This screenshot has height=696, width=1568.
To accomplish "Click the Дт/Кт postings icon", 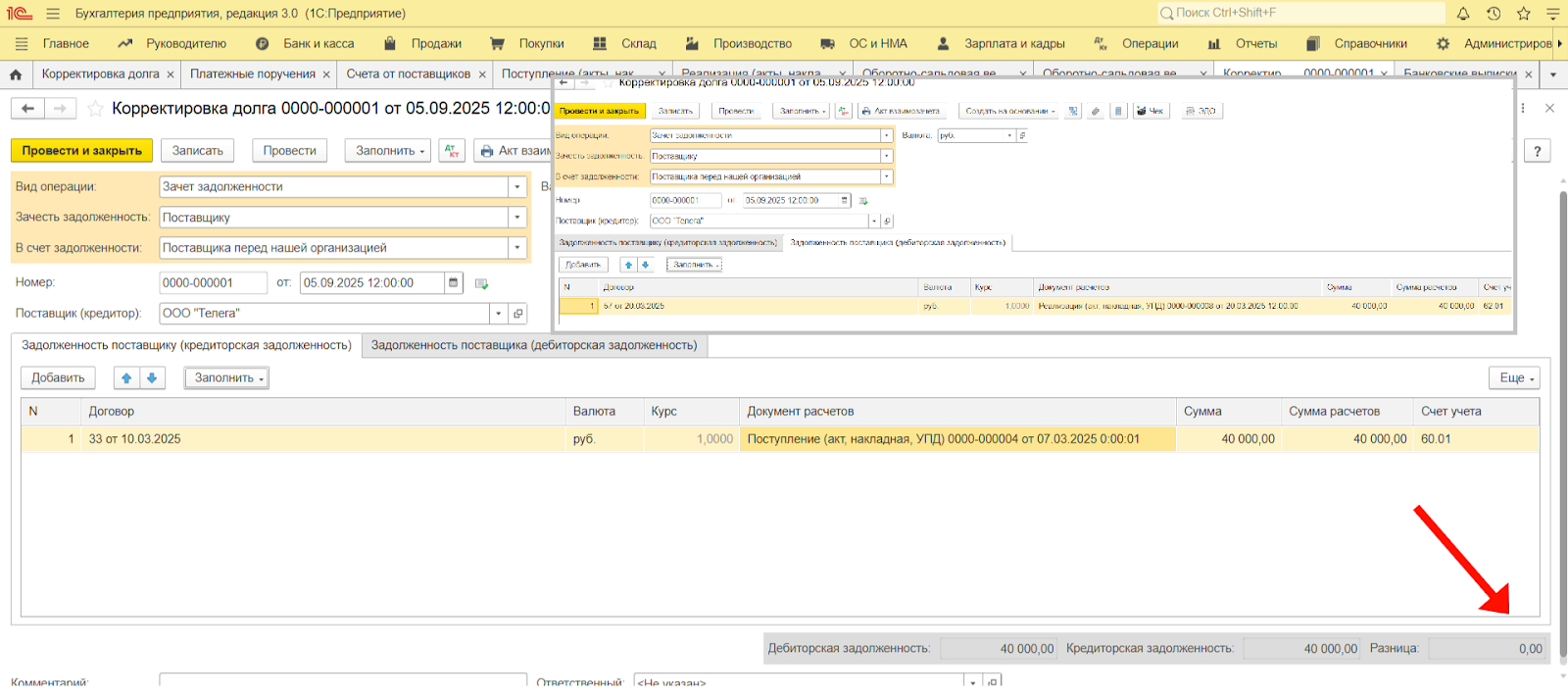I will (451, 151).
